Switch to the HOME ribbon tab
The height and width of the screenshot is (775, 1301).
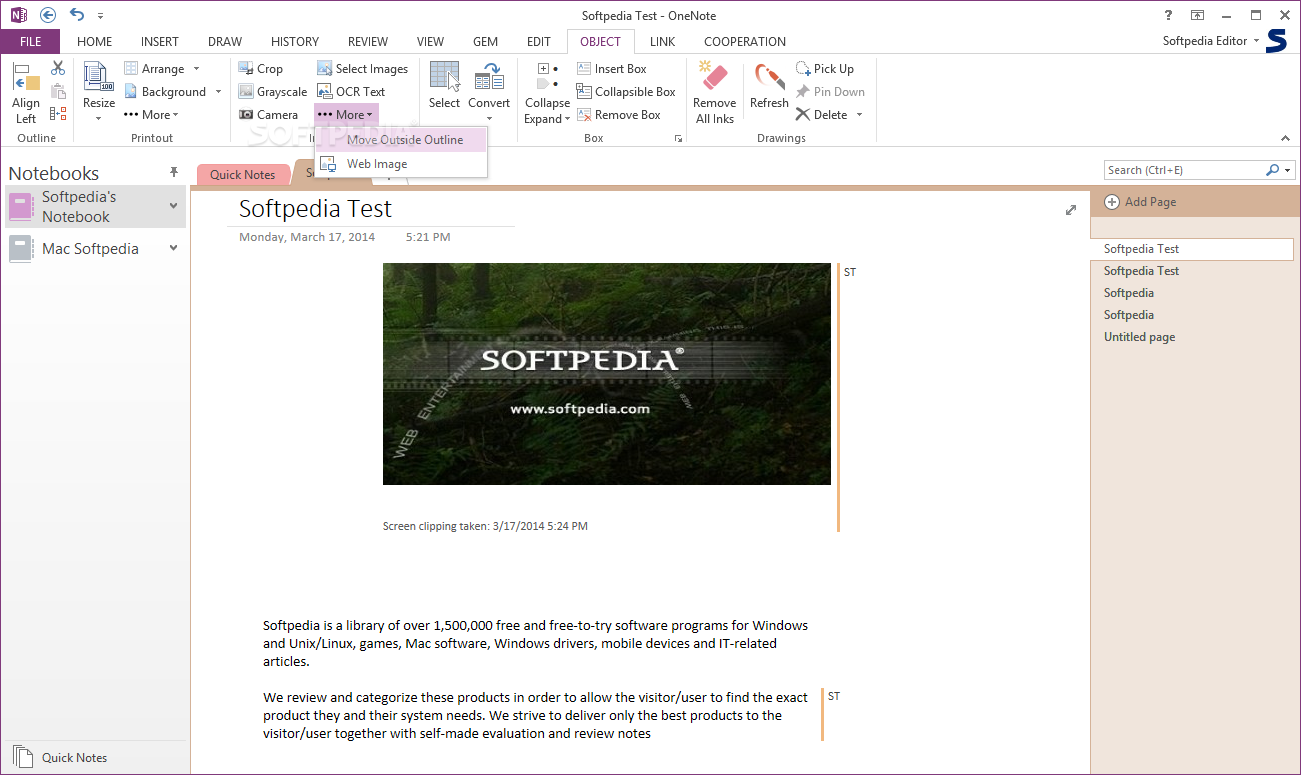point(94,42)
